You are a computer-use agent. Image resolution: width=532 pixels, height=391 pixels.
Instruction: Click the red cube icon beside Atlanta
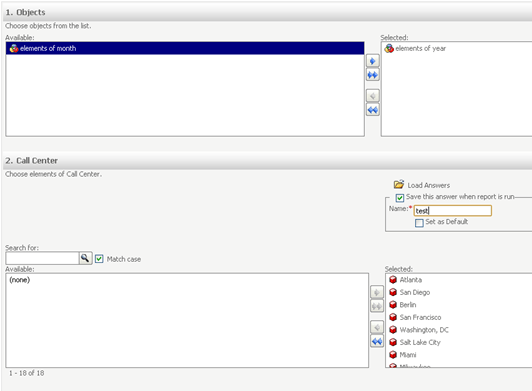coord(393,280)
